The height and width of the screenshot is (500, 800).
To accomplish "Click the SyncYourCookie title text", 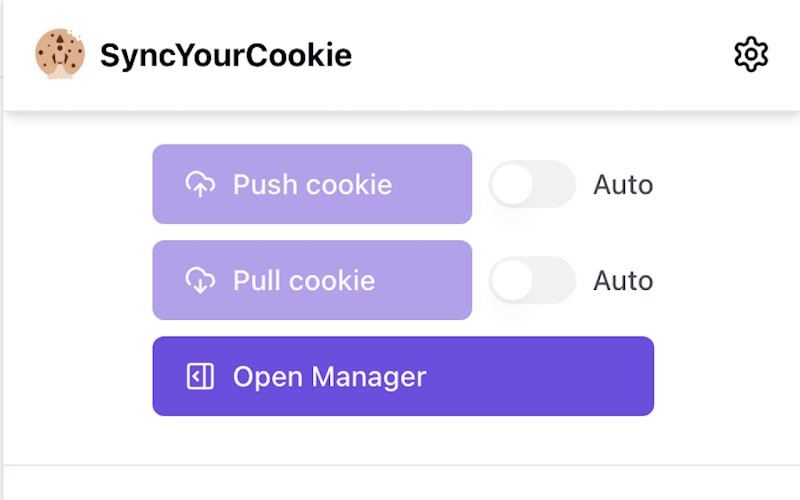I will click(226, 55).
